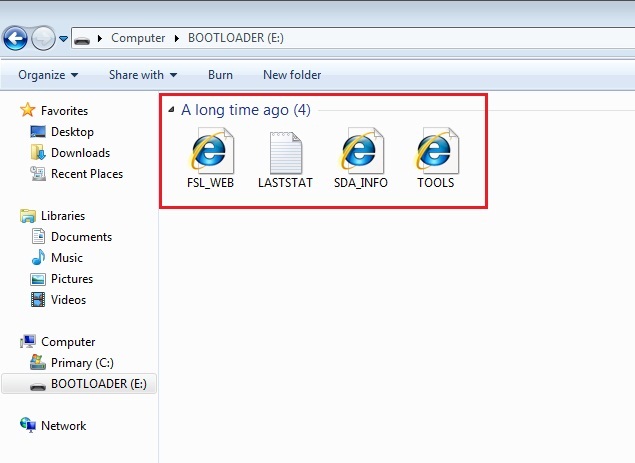Click the blue Back navigation arrow
The image size is (635, 463).
[x=15, y=38]
